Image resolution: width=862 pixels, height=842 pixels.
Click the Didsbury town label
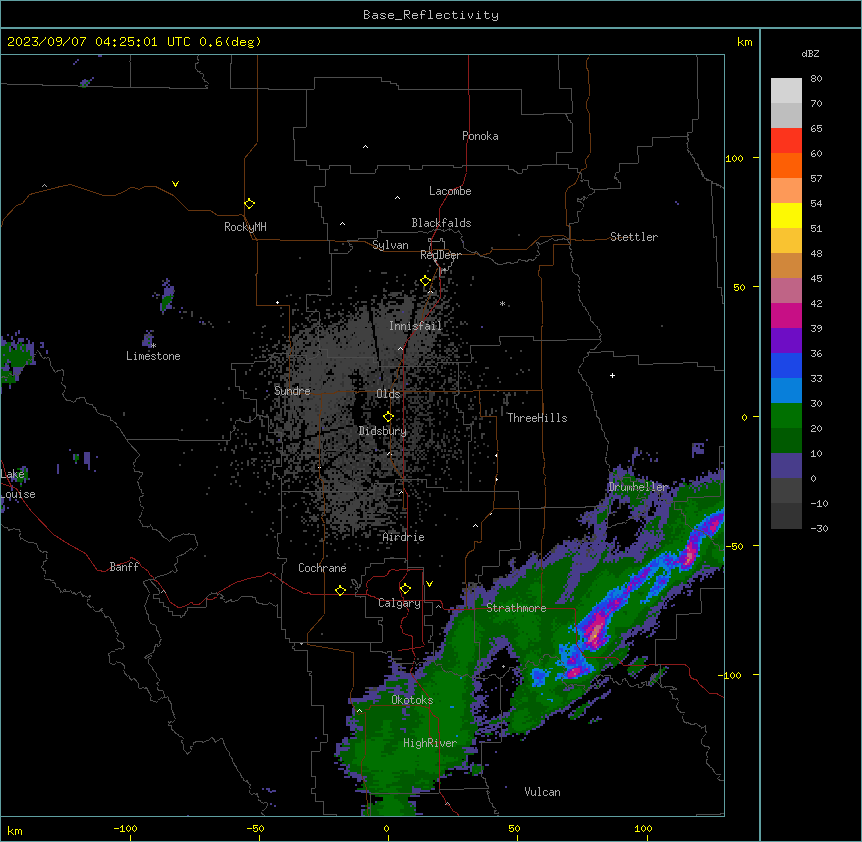tap(383, 431)
